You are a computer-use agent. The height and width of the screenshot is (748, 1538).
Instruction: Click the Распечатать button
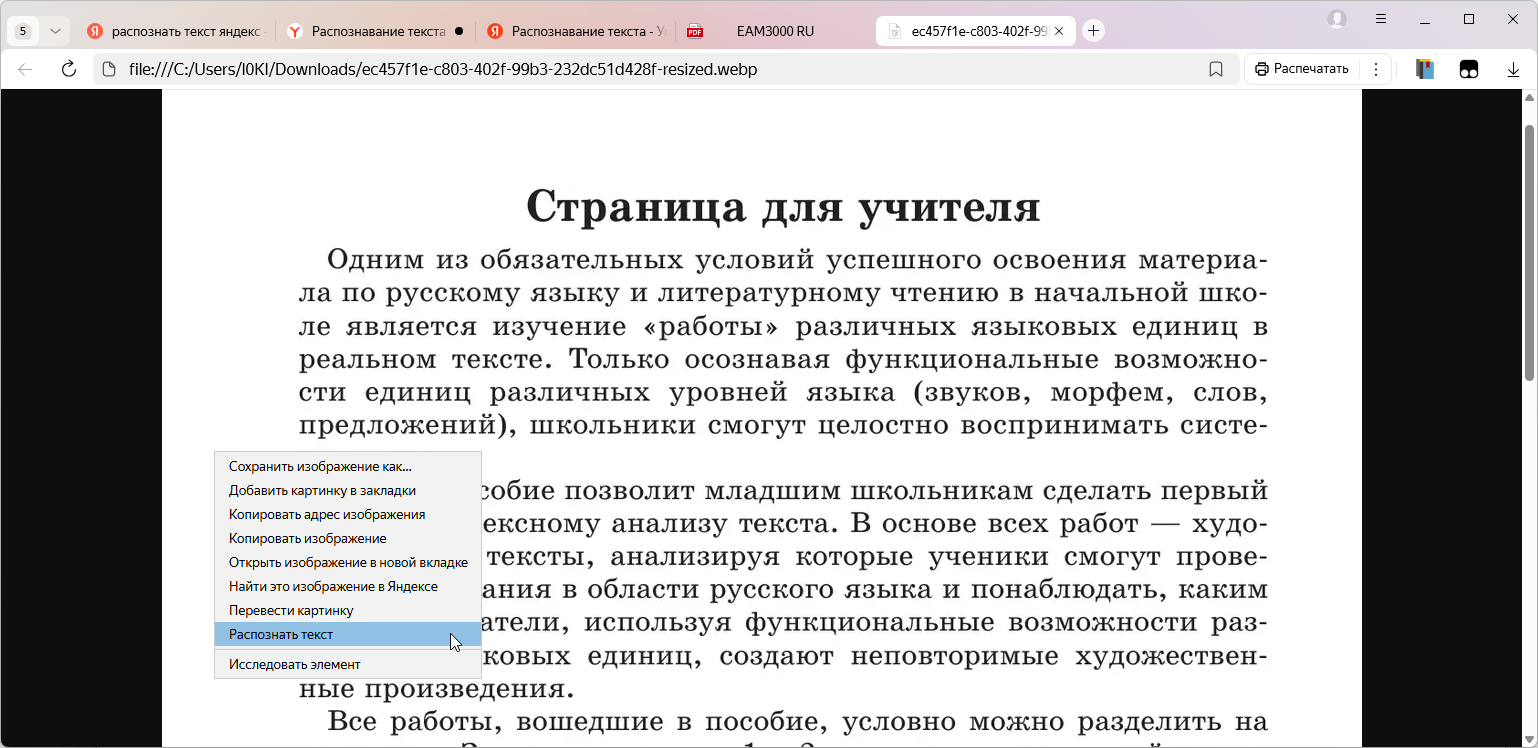1300,68
